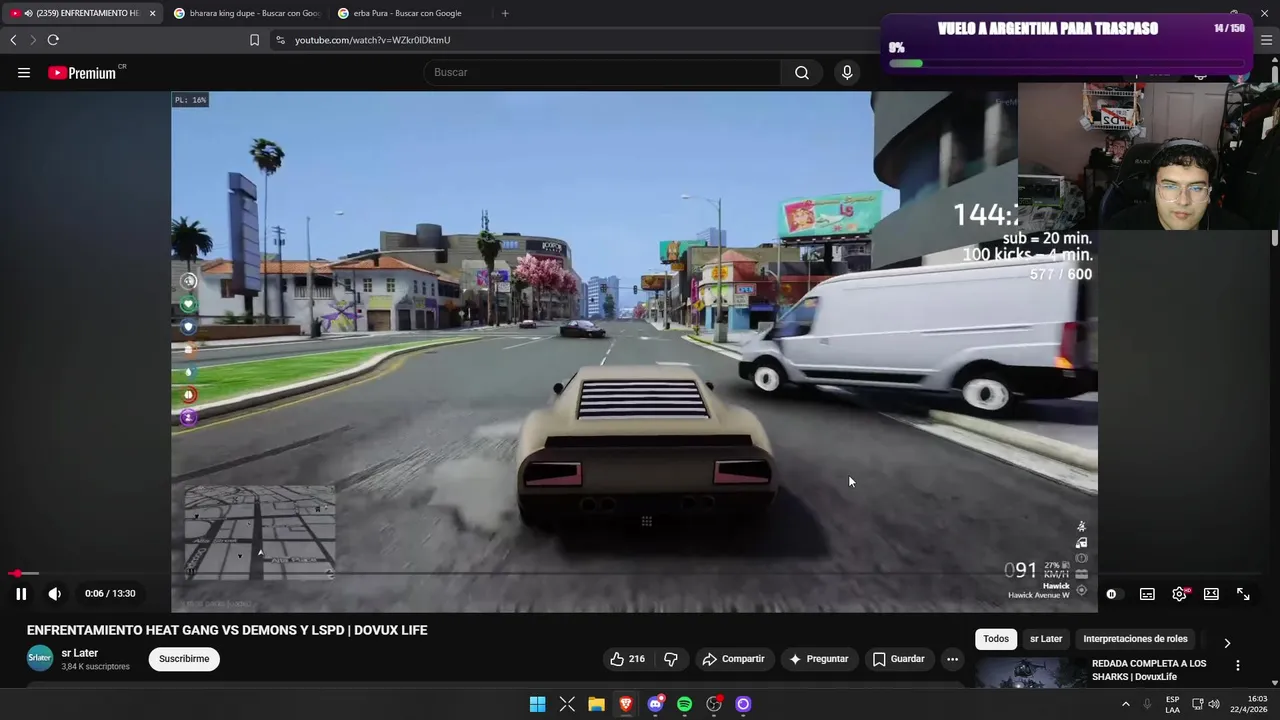
Task: Open sr Later channel name link
Action: click(x=80, y=653)
